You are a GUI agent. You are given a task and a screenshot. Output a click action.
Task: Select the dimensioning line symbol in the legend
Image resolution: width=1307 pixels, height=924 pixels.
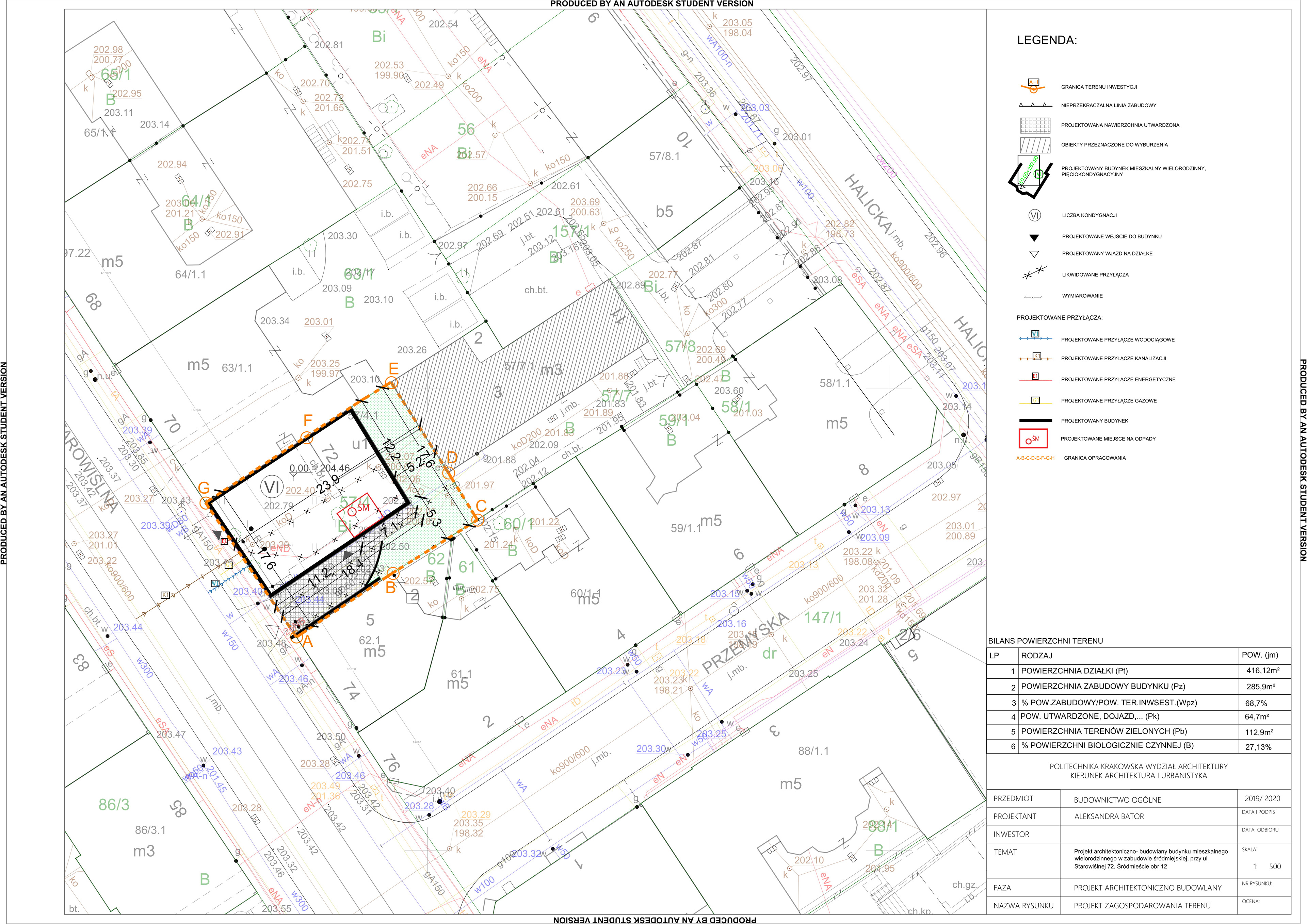1032,297
